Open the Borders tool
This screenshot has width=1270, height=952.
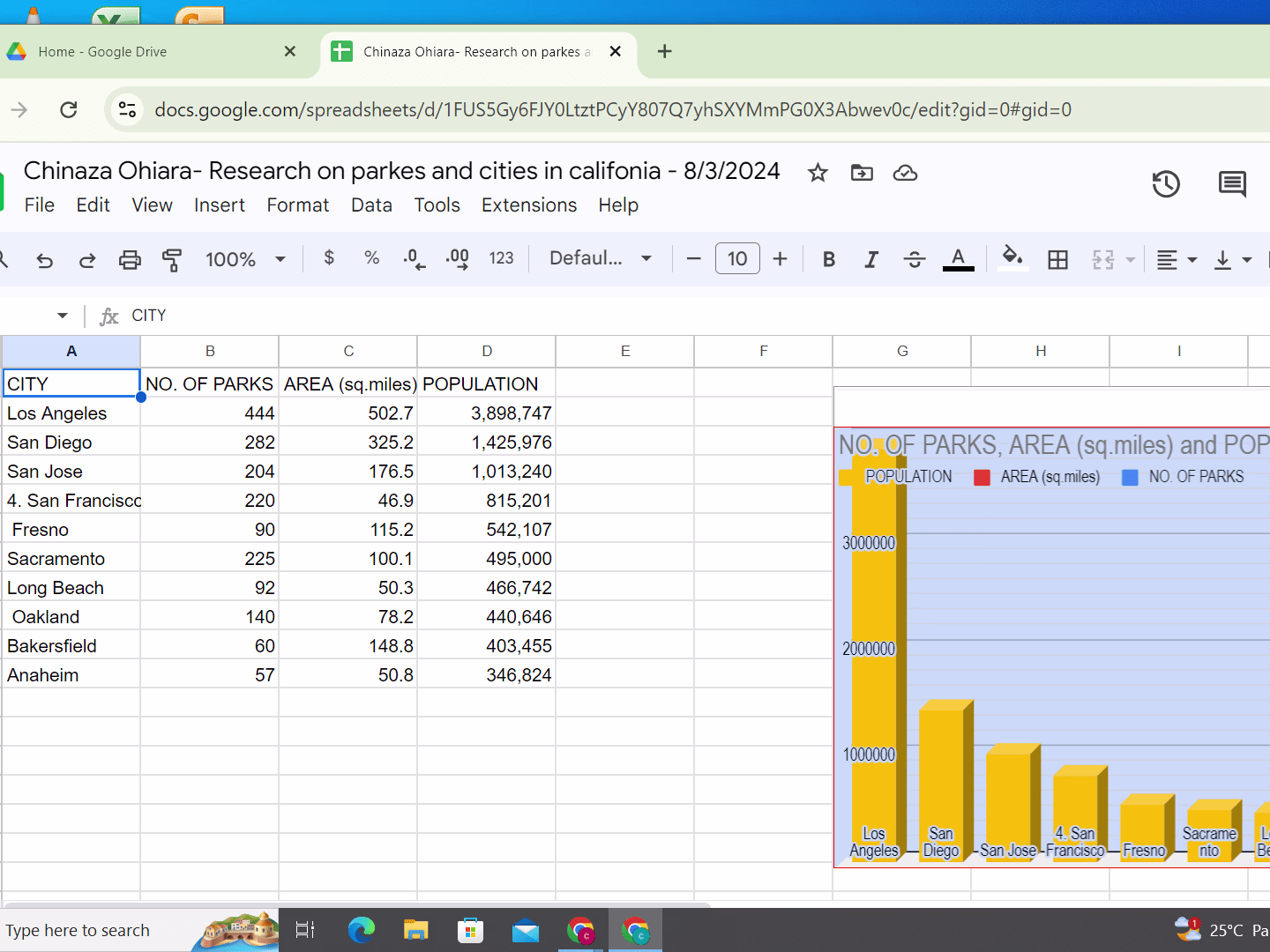[1057, 259]
